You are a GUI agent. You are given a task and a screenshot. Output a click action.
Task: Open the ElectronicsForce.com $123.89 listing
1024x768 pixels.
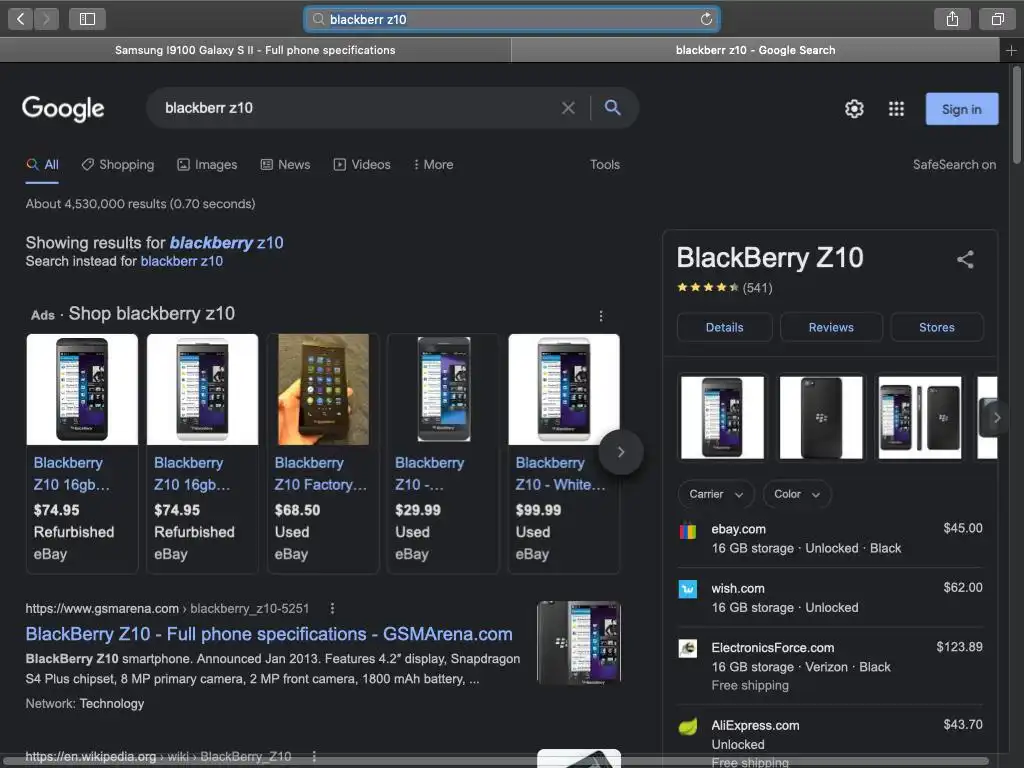[830, 666]
